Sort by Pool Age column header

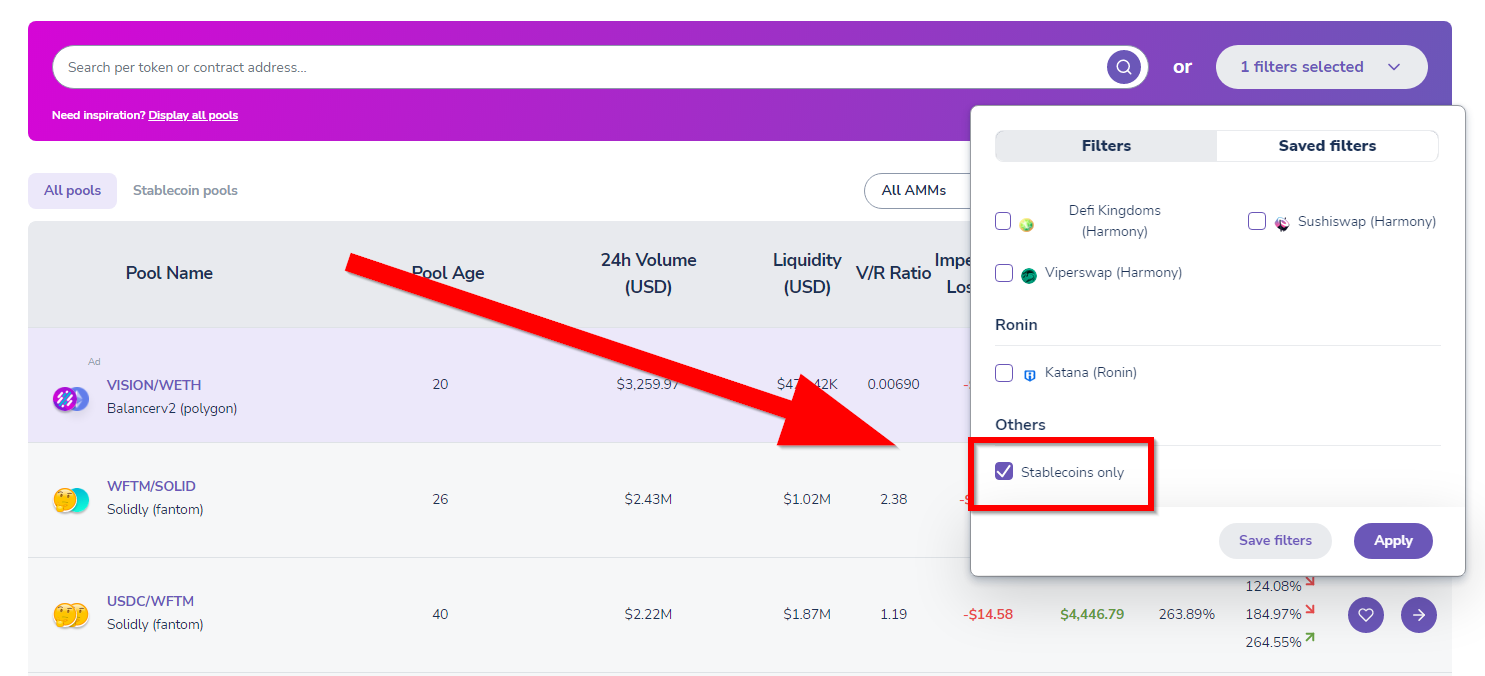[448, 273]
